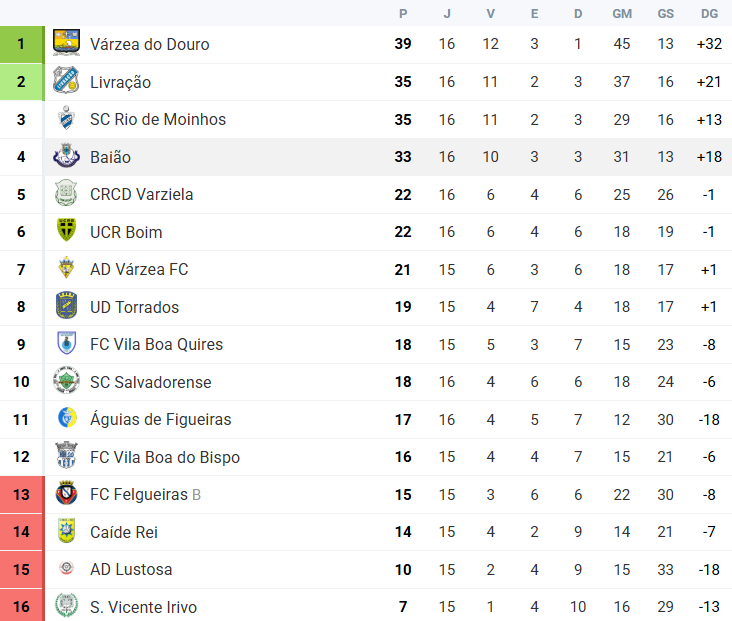
Task: Open the CRCD Varziela team link
Action: 141,194
